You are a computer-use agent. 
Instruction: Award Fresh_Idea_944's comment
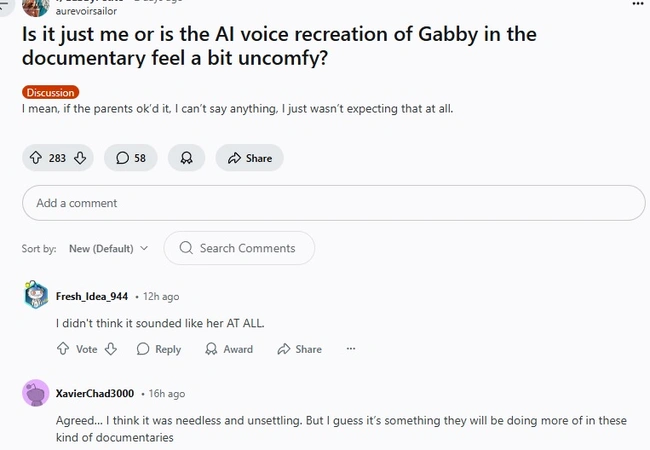point(229,349)
